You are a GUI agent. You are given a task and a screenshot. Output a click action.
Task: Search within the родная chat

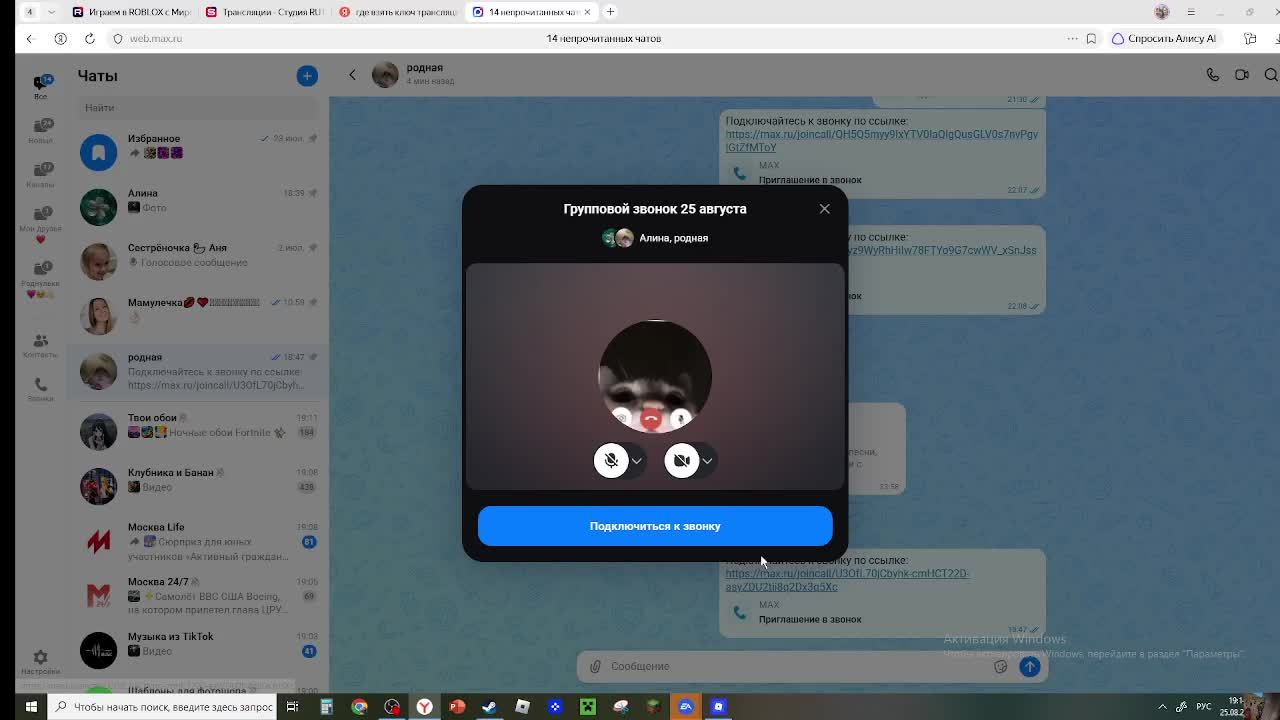pos(1271,74)
